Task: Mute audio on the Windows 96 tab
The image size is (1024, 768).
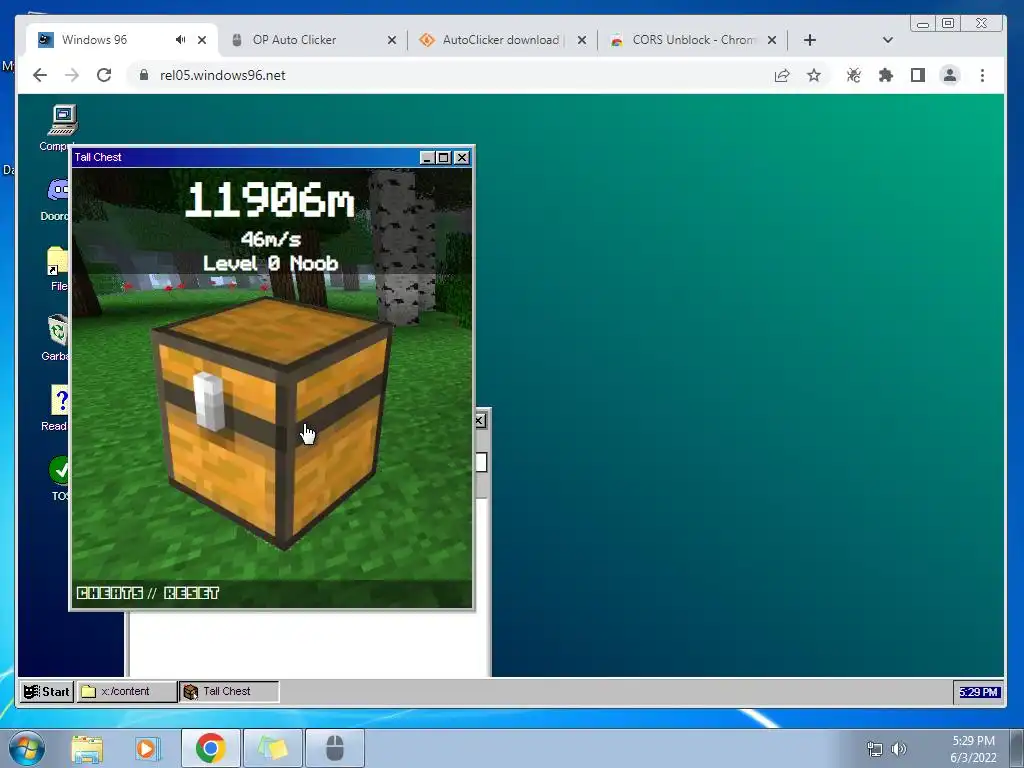Action: (x=180, y=40)
